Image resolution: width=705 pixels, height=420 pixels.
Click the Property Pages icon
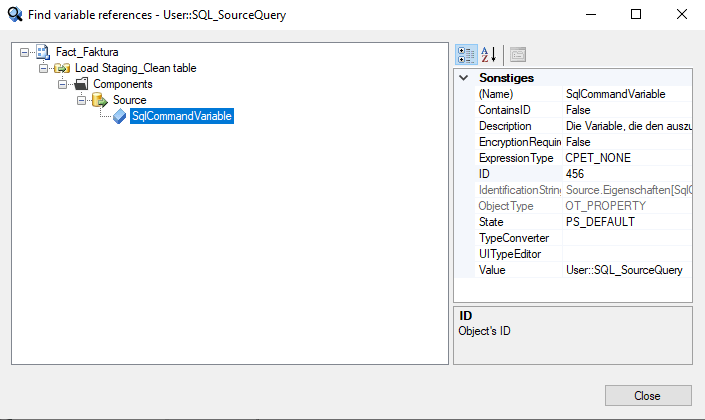coord(518,54)
